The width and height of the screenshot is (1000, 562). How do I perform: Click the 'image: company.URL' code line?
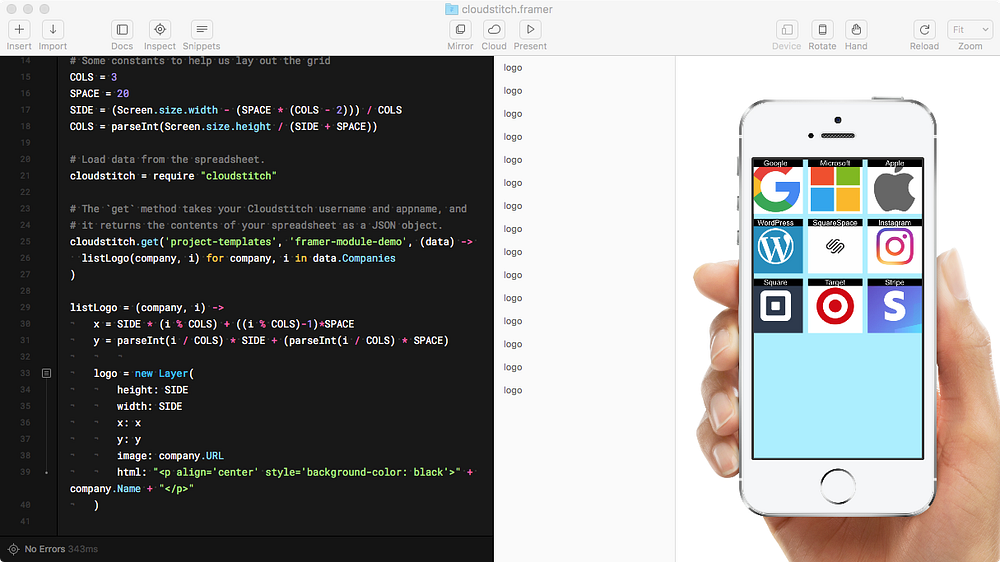click(170, 455)
